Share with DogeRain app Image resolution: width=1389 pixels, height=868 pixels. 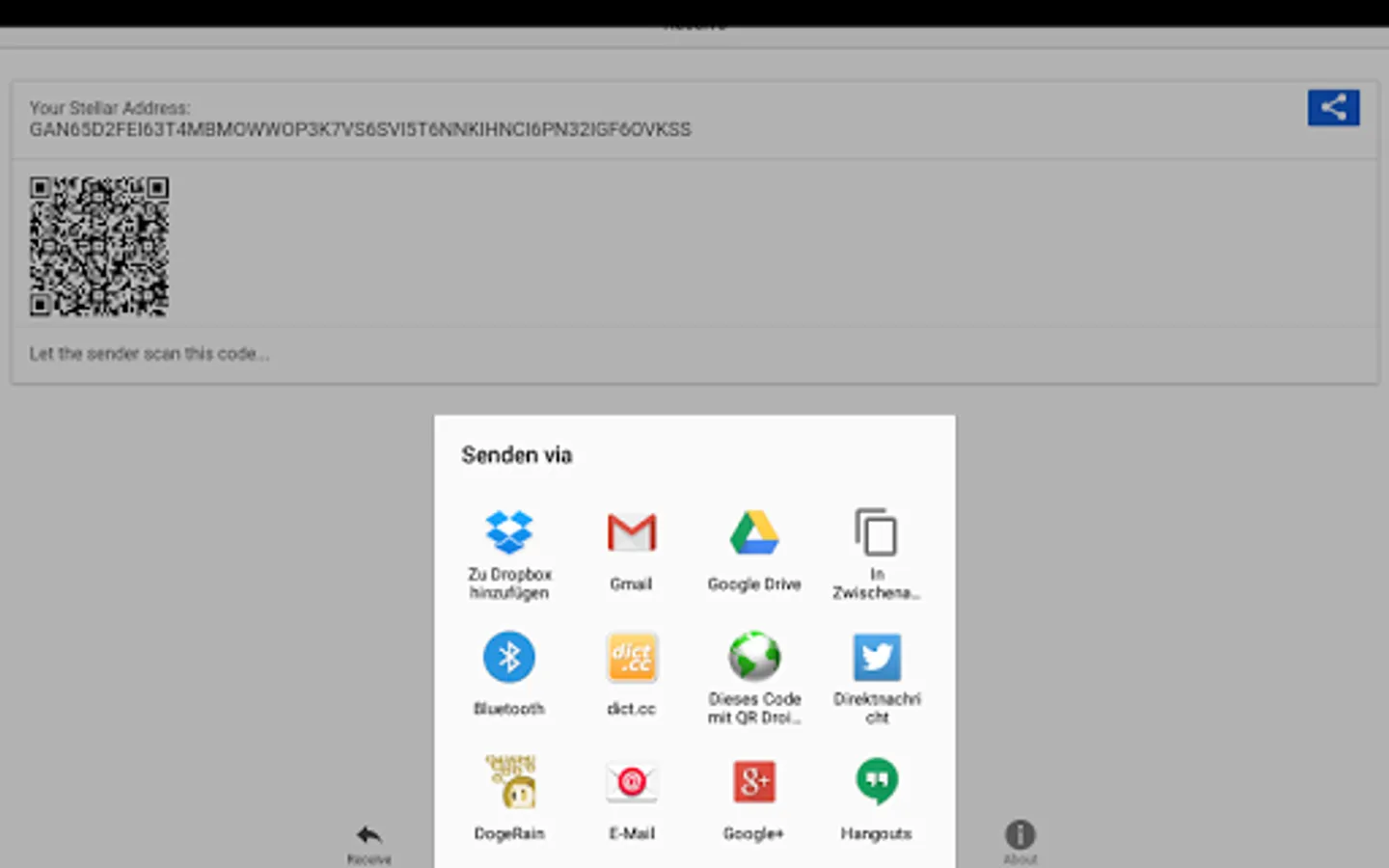click(x=509, y=799)
